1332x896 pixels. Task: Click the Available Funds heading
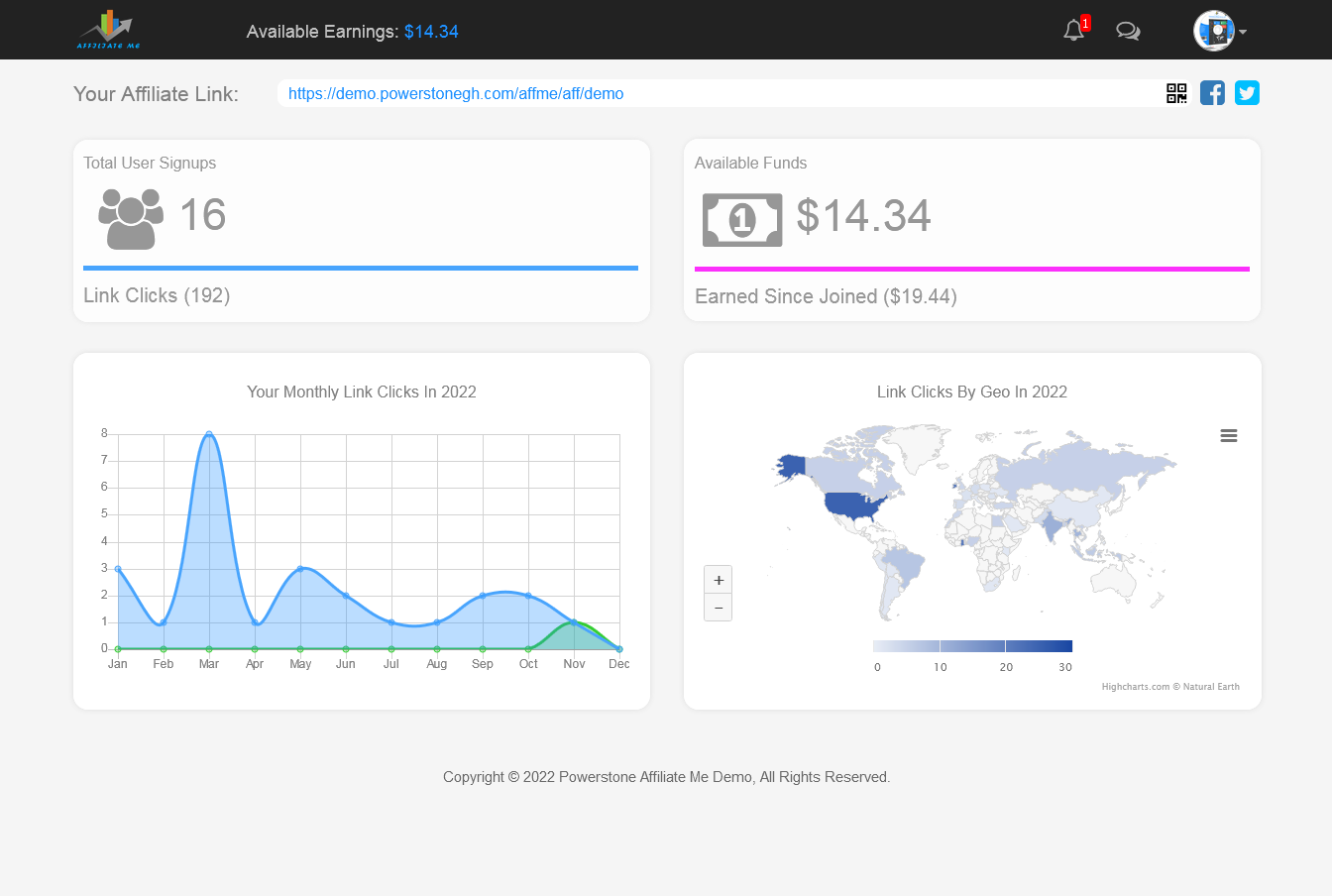750,164
